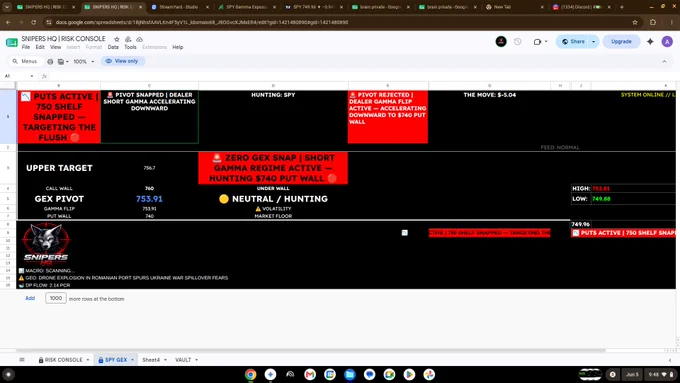680x383 pixels.
Task: Open the Edit menu
Action: click(40, 47)
